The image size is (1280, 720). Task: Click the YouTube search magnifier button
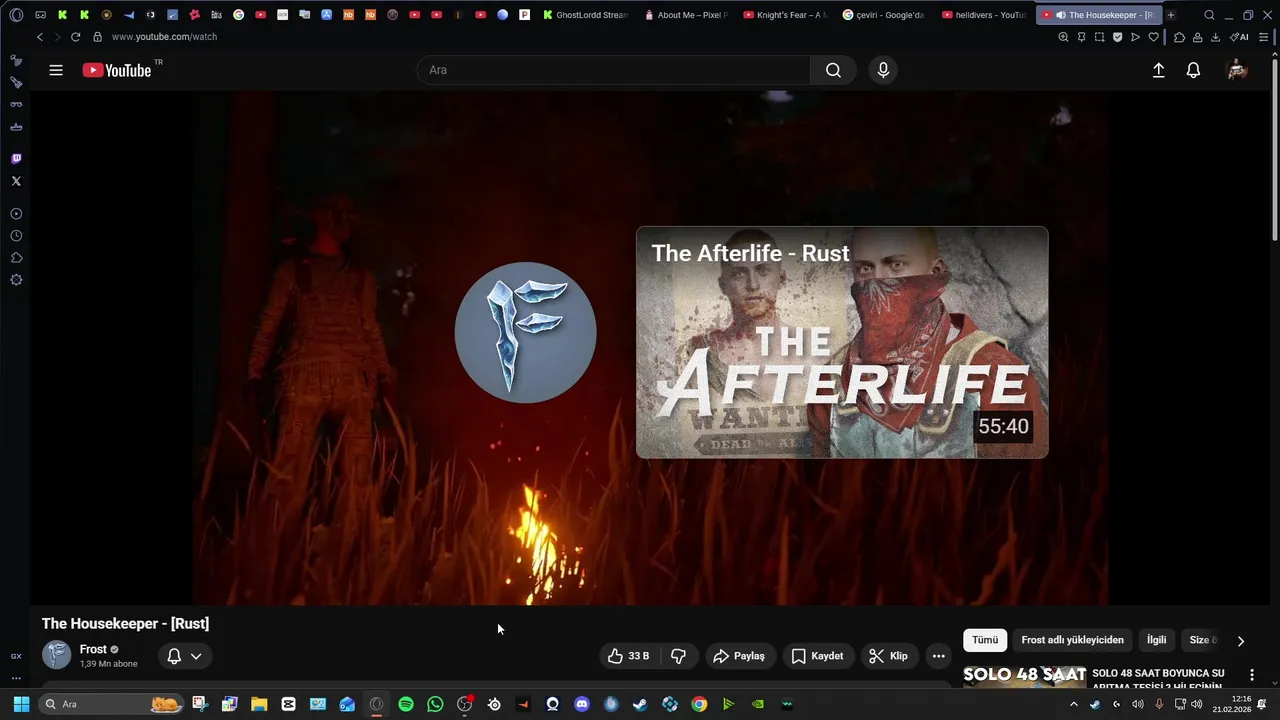point(833,70)
